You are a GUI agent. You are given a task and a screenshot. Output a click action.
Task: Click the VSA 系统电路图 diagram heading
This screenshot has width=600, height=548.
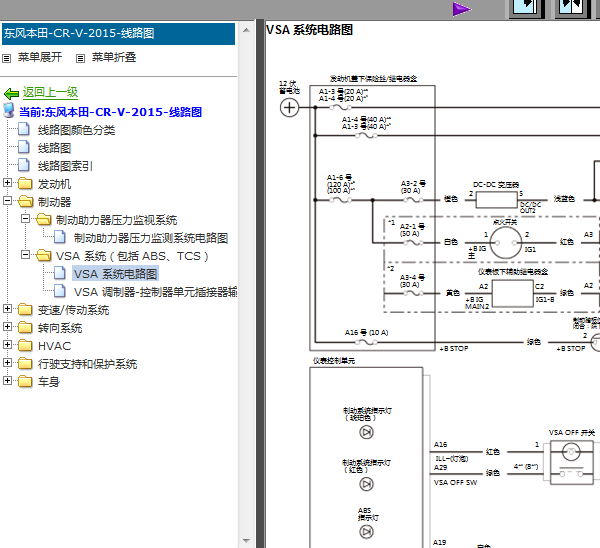pos(309,29)
